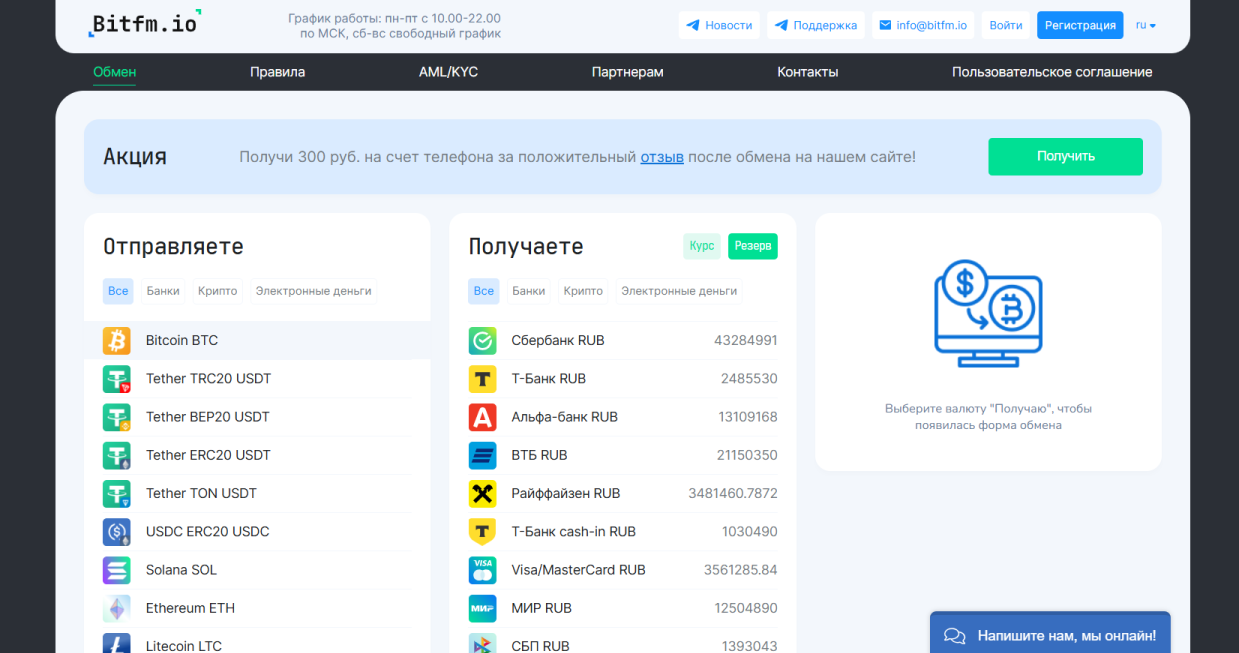Click the green Получить button
This screenshot has height=653, width=1239.
click(1066, 156)
